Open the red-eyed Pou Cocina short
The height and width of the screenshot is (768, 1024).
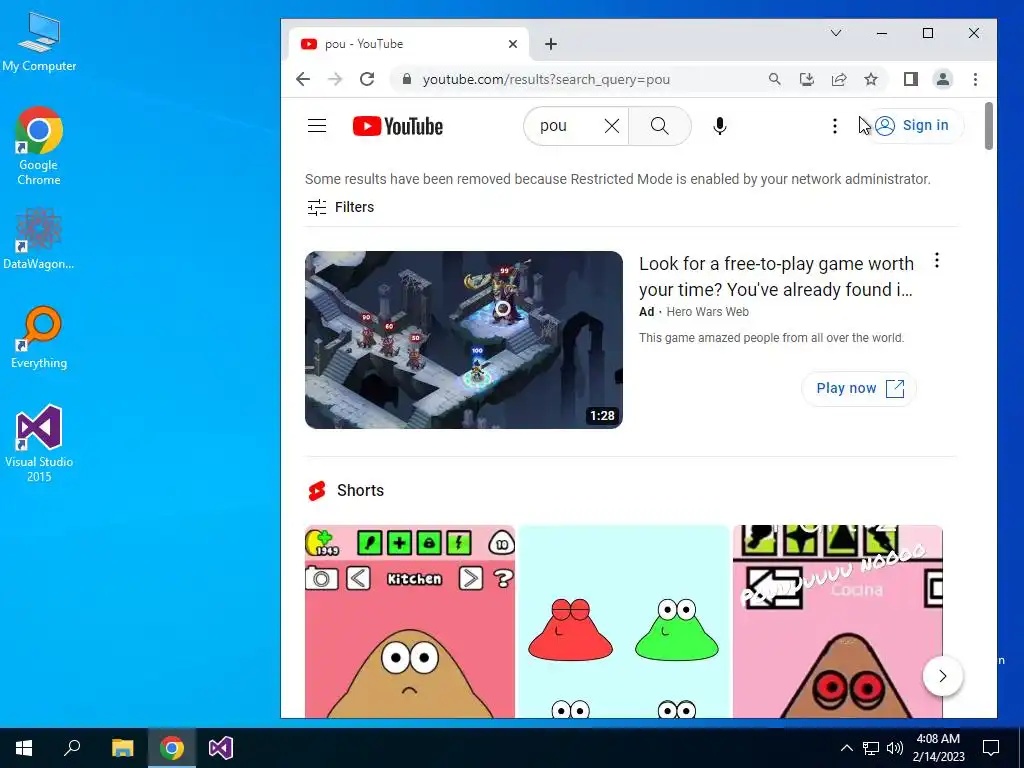pyautogui.click(x=837, y=621)
